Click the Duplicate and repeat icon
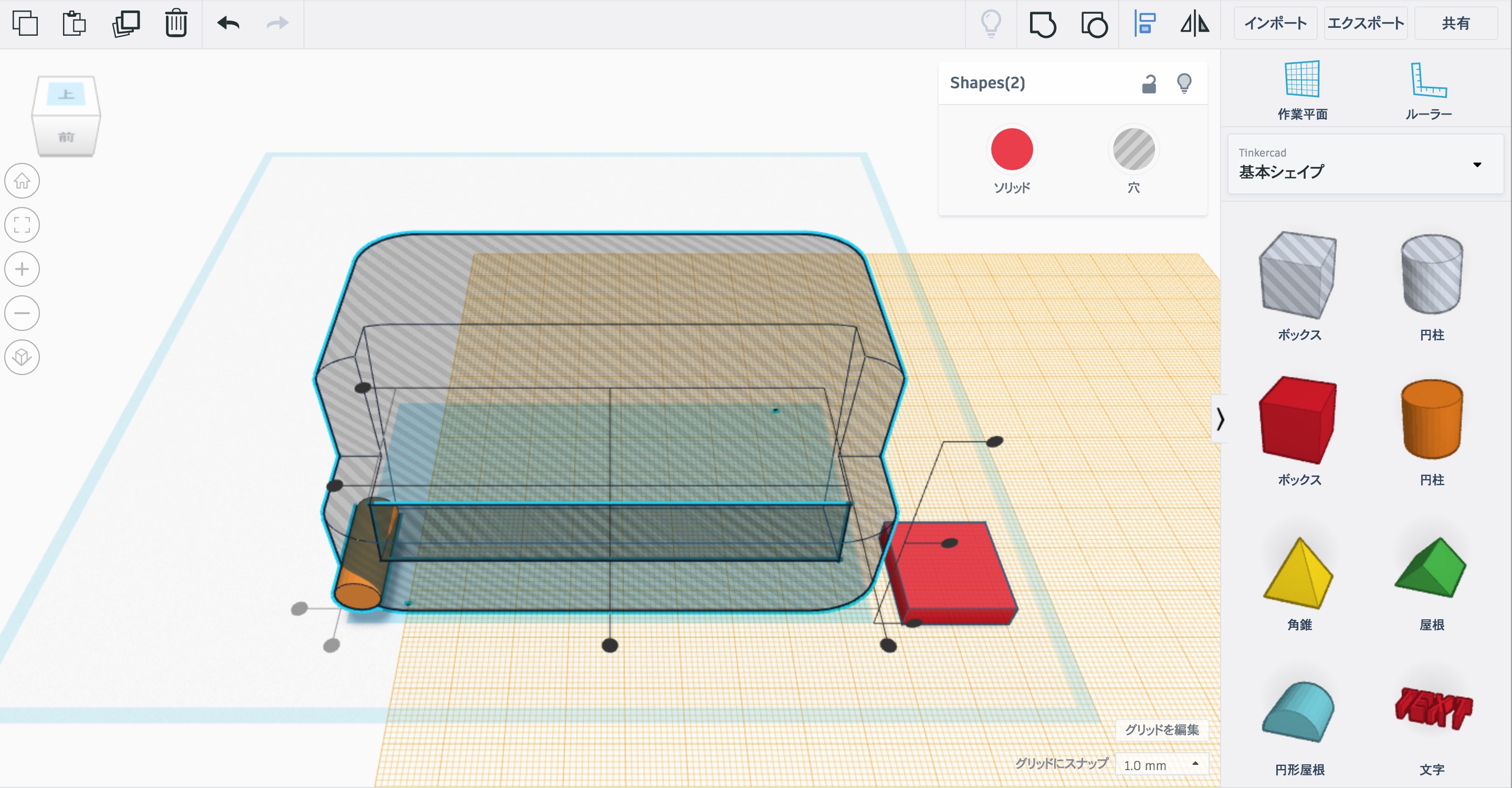 pos(125,24)
